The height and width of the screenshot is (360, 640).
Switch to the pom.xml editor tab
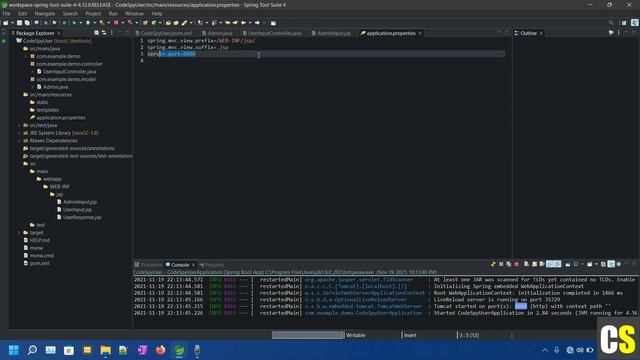click(164, 33)
